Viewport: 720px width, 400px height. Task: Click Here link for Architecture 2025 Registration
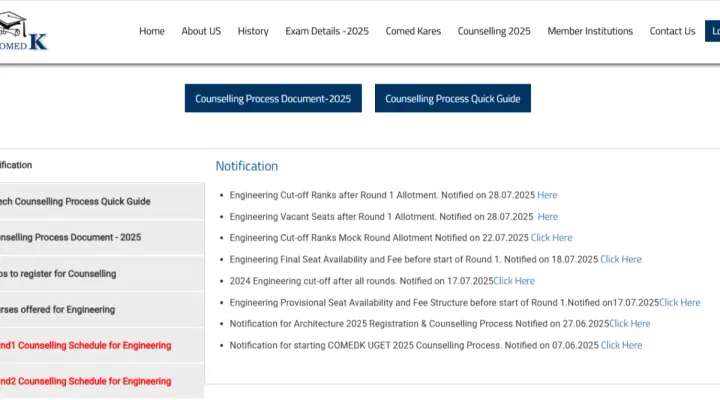coord(630,324)
